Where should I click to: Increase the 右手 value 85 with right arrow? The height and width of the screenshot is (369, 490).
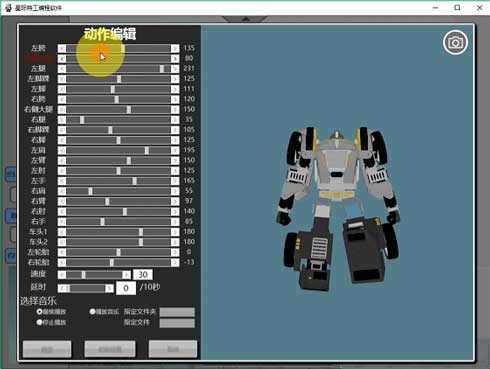pos(175,222)
